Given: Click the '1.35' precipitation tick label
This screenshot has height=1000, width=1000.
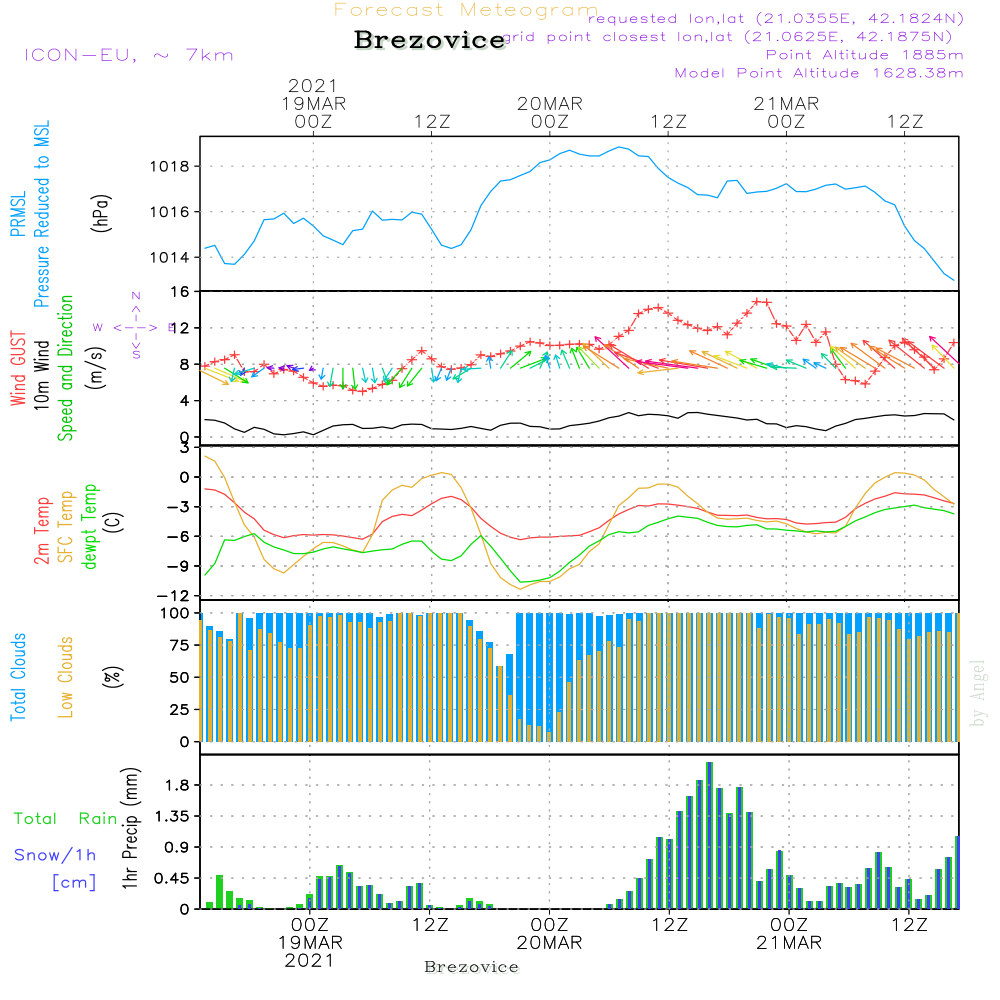Looking at the screenshot, I should click(x=173, y=816).
